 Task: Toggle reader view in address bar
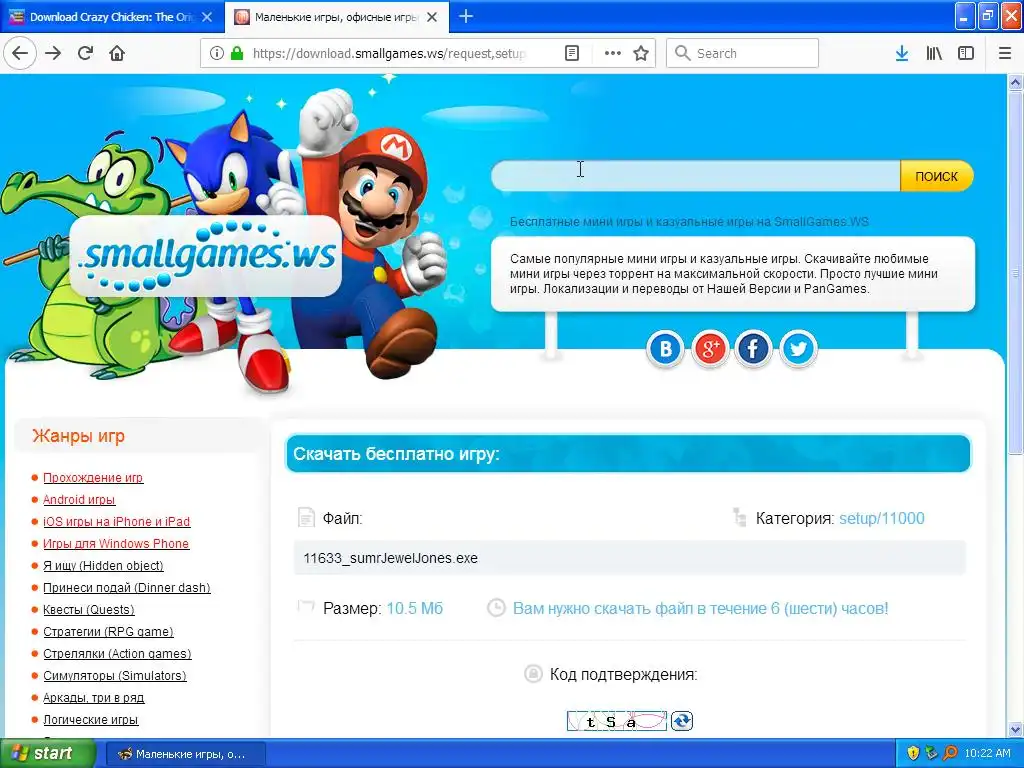tap(571, 53)
